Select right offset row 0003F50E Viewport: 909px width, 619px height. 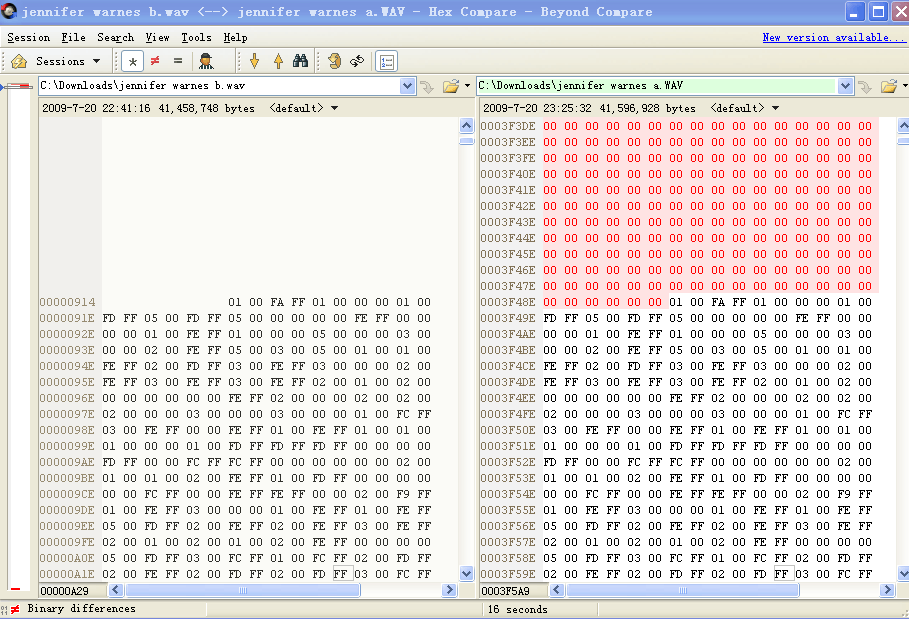[x=508, y=430]
